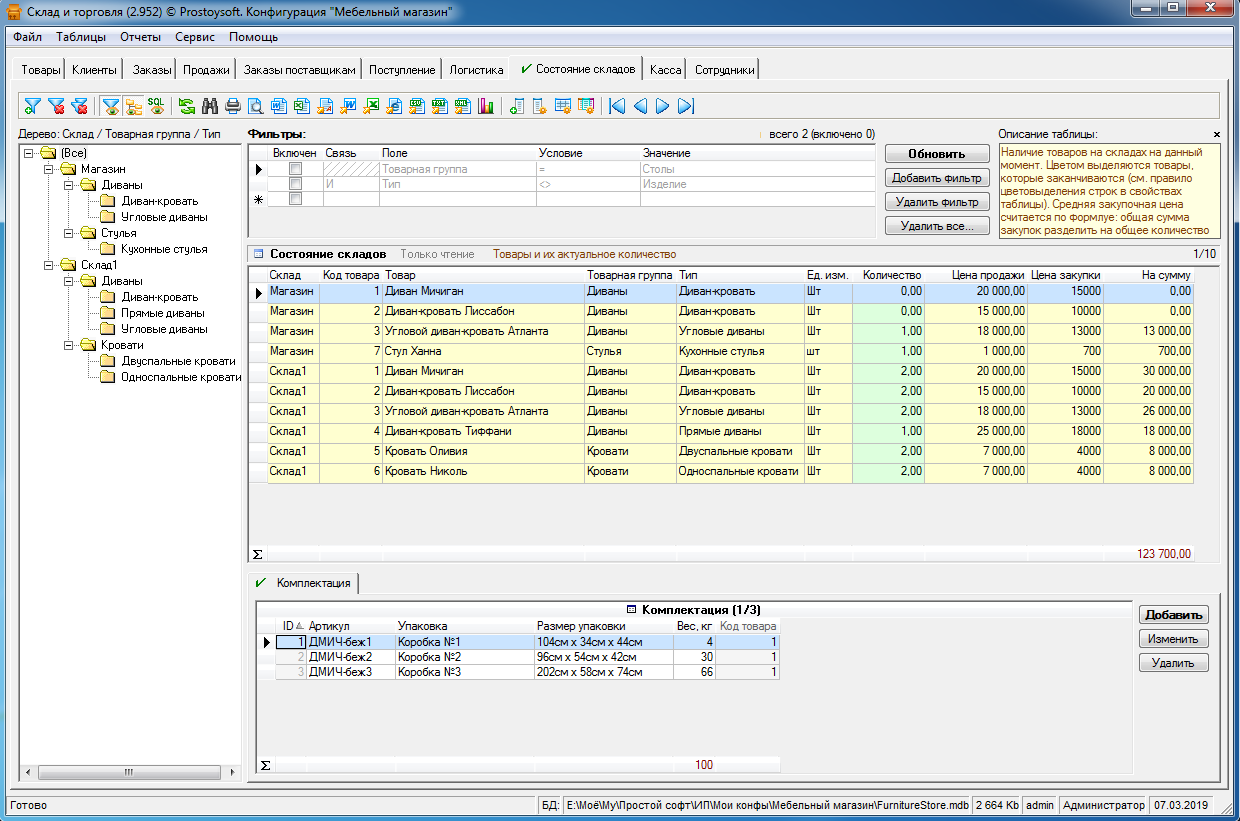1240x821 pixels.
Task: Click the printer icon in toolbar
Action: (232, 106)
